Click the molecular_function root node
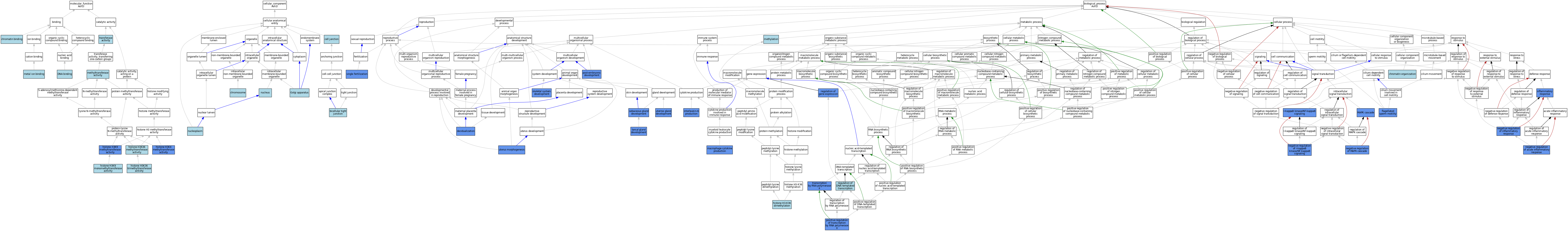 (81, 5)
